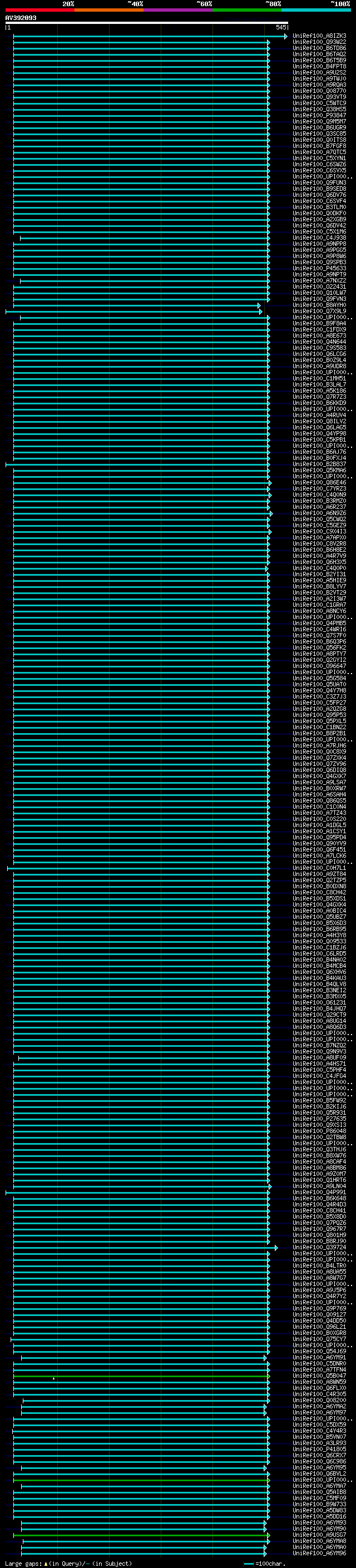This screenshot has height=1568, width=356.
Task: Select the UniRef100_A7RJH6 label
Action: tap(319, 746)
